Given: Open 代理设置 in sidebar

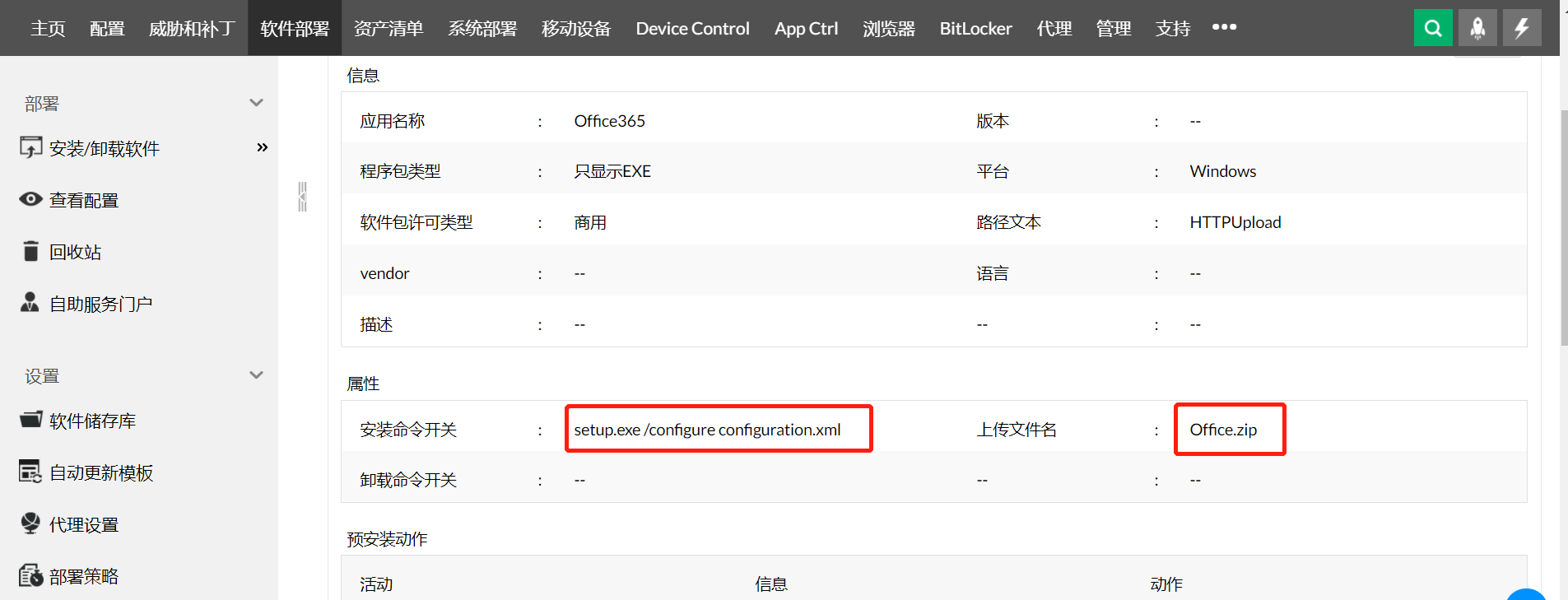Looking at the screenshot, I should click(x=84, y=525).
